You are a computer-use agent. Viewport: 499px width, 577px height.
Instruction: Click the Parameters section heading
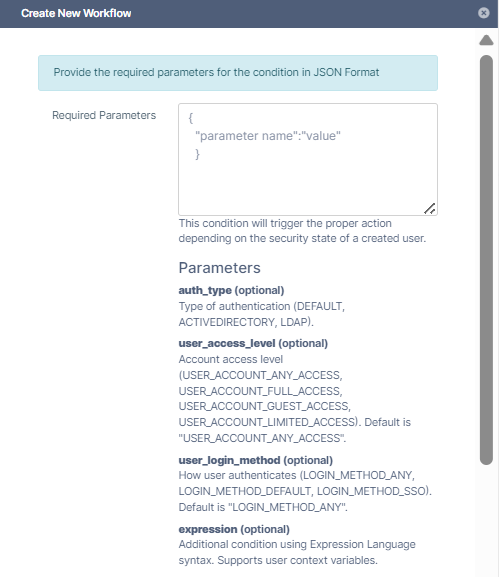(x=219, y=268)
